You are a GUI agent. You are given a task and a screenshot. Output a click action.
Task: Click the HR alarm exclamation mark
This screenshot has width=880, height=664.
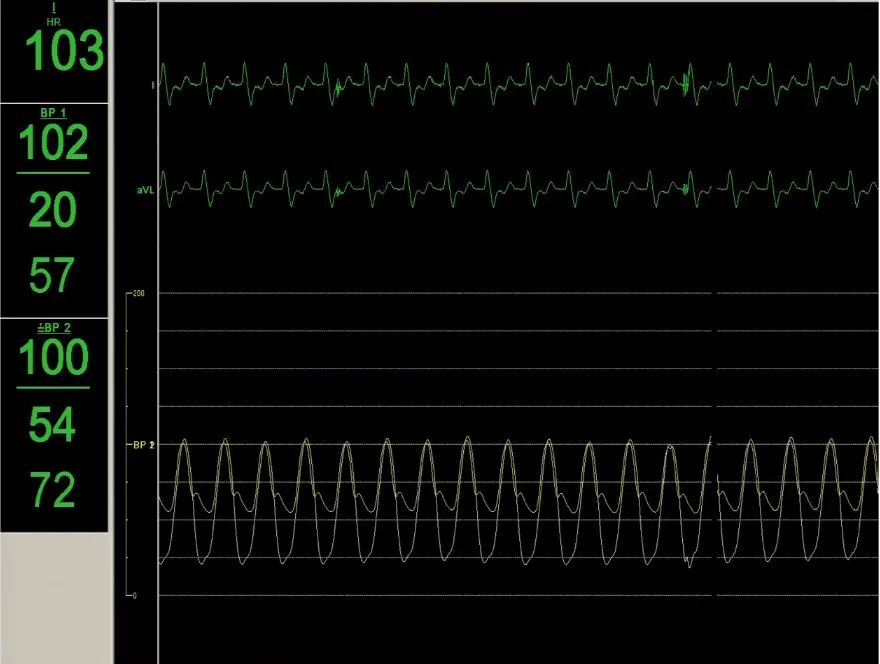pos(53,8)
